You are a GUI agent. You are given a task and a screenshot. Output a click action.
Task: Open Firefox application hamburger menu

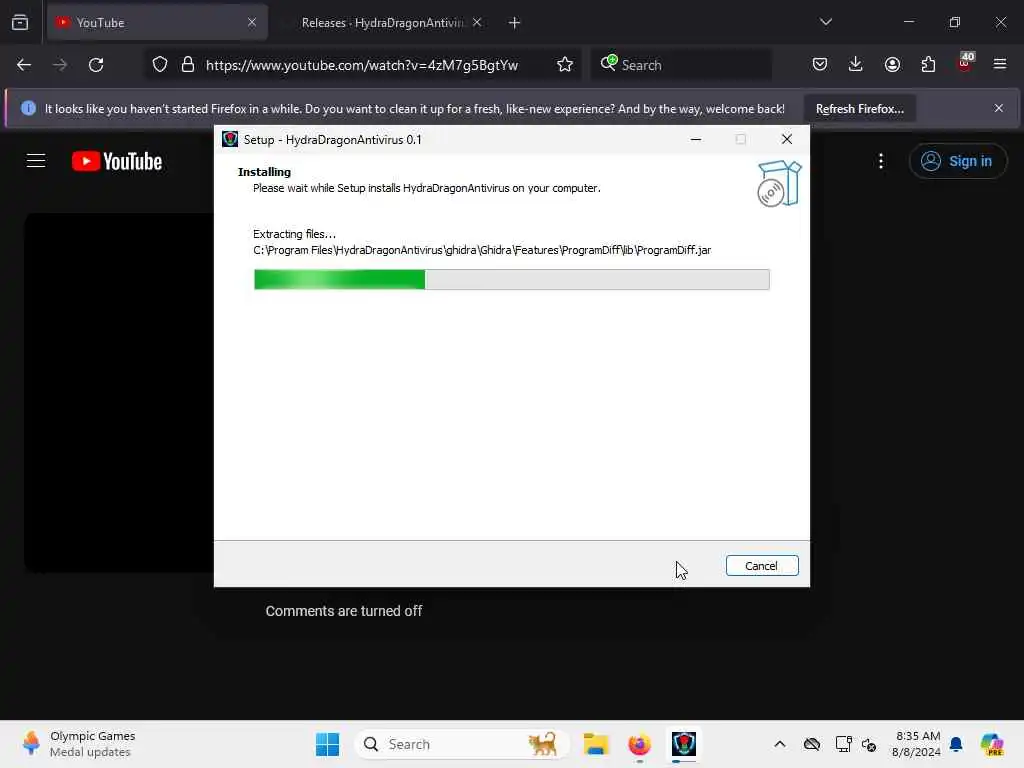(1000, 64)
